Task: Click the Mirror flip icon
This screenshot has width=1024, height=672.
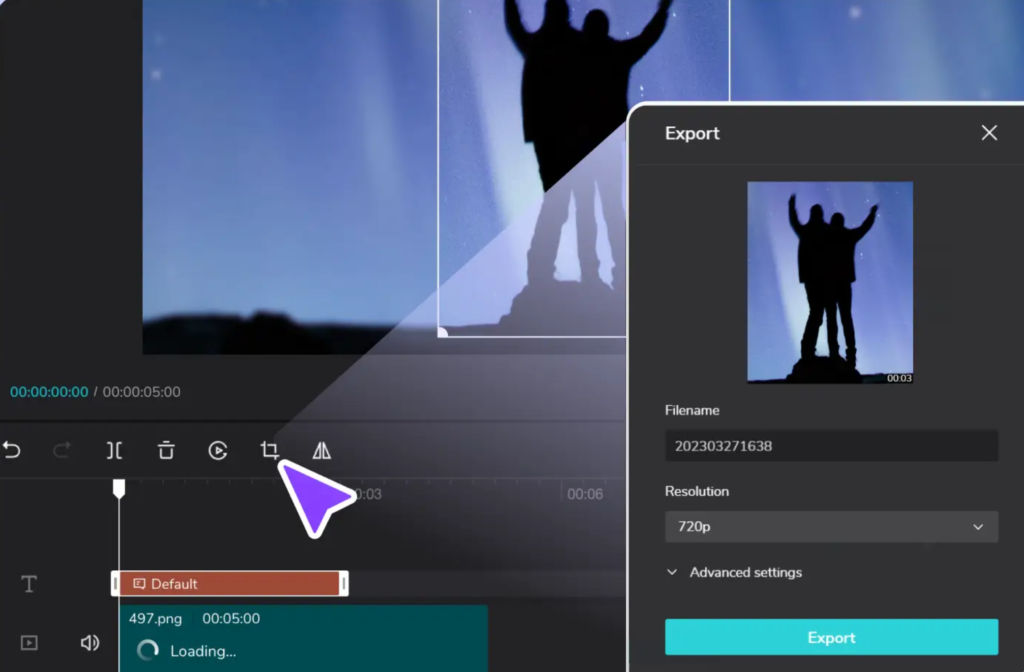Action: (321, 451)
